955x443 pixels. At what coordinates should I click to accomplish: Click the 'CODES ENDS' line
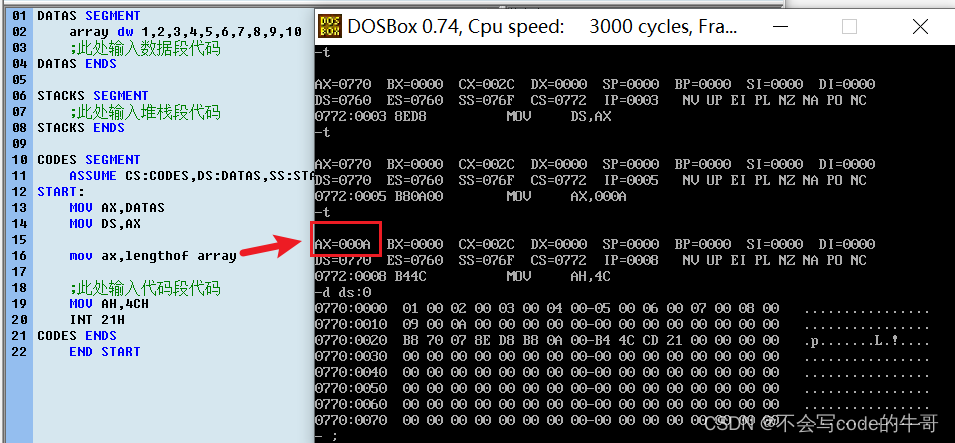coord(77,336)
